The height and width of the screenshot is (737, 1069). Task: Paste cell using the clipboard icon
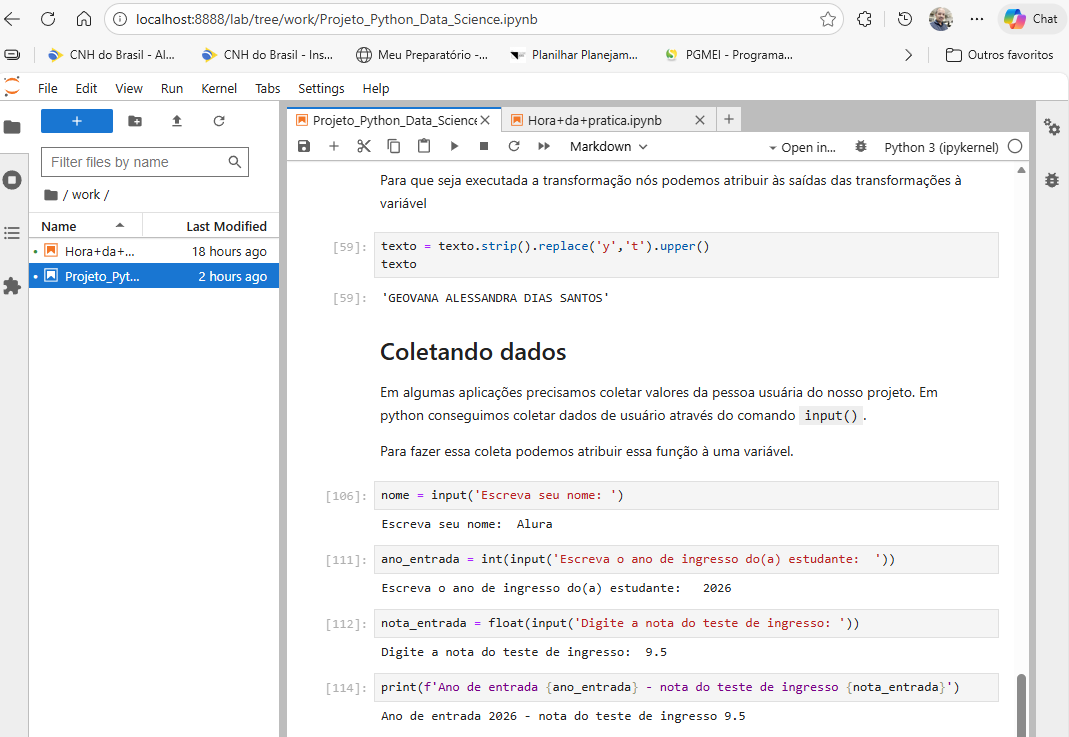424,146
